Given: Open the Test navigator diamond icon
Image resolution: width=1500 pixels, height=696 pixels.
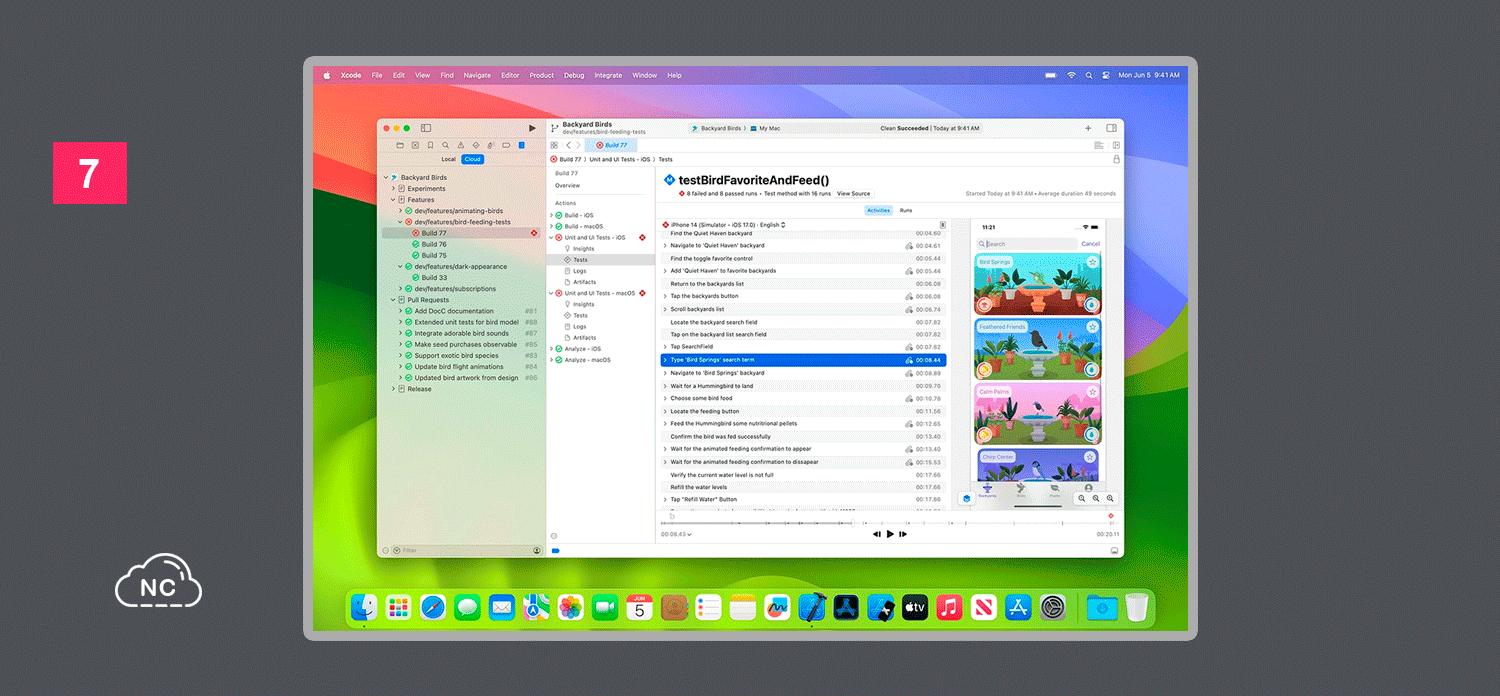Looking at the screenshot, I should pyautogui.click(x=476, y=145).
